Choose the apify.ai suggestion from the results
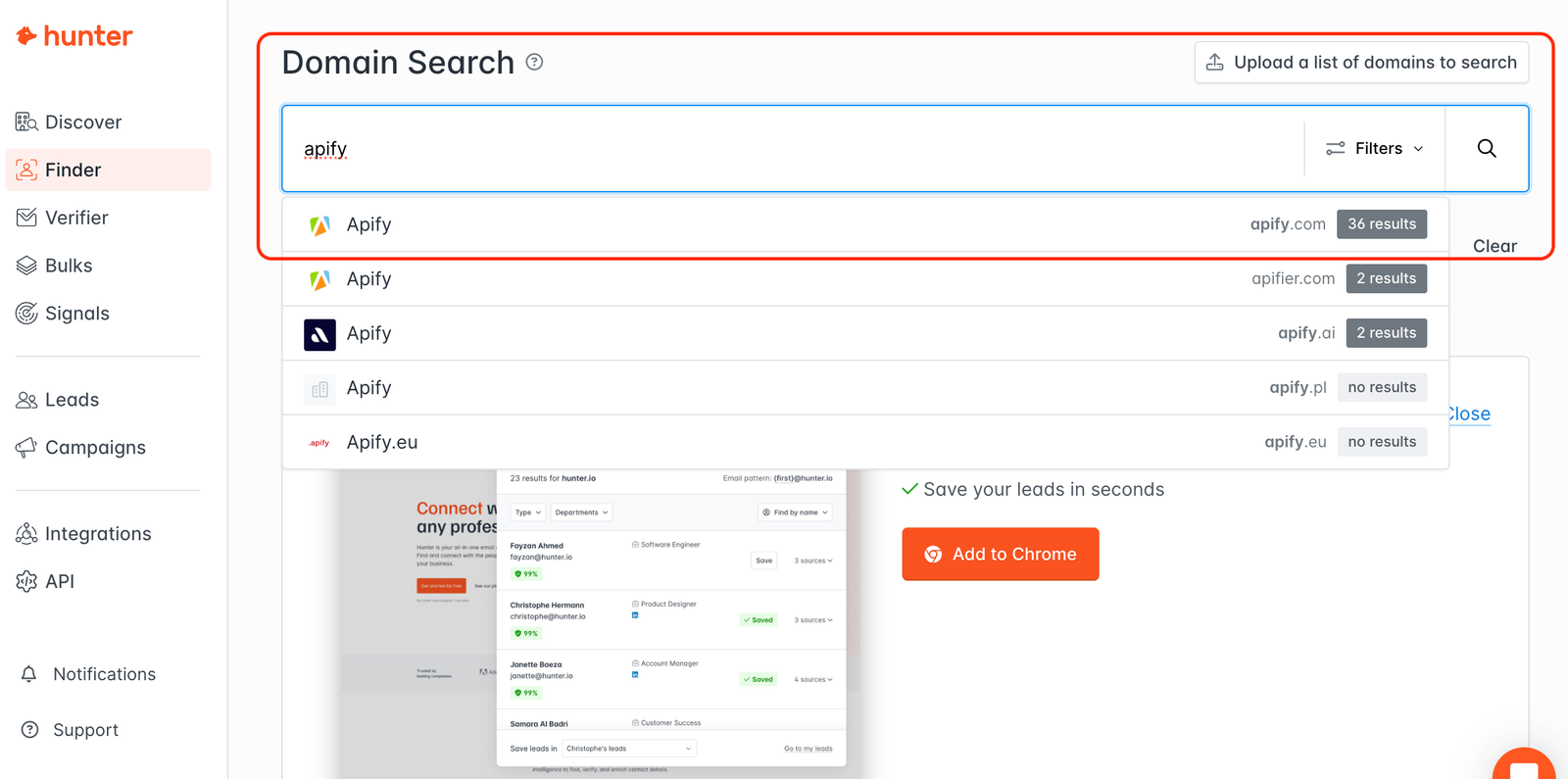Screen dimensions: 1568x779 (x=862, y=332)
